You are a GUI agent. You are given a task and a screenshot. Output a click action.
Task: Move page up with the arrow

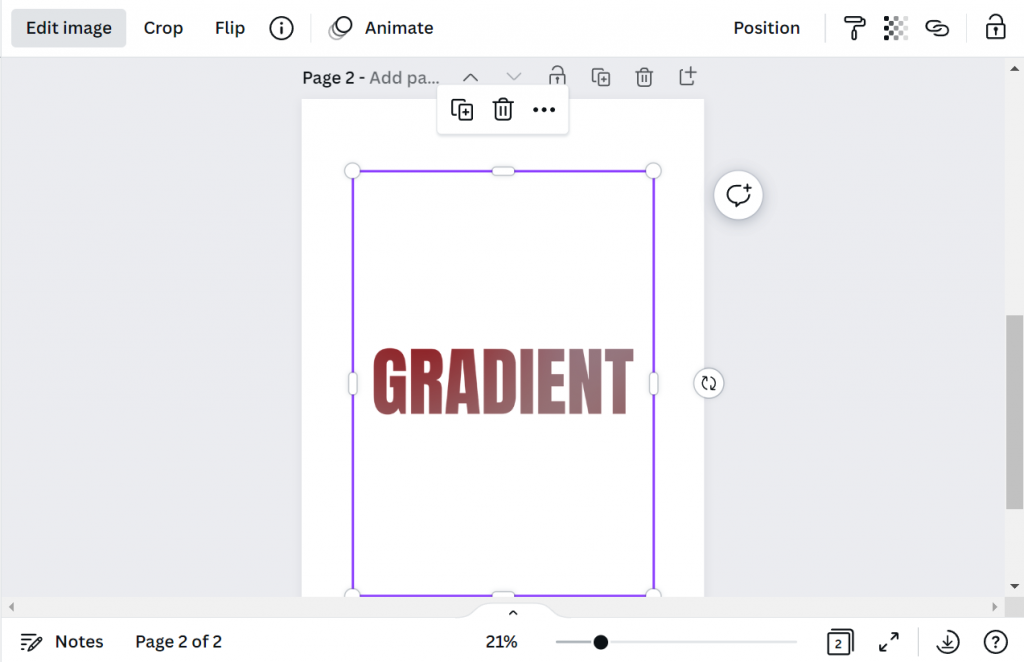470,76
